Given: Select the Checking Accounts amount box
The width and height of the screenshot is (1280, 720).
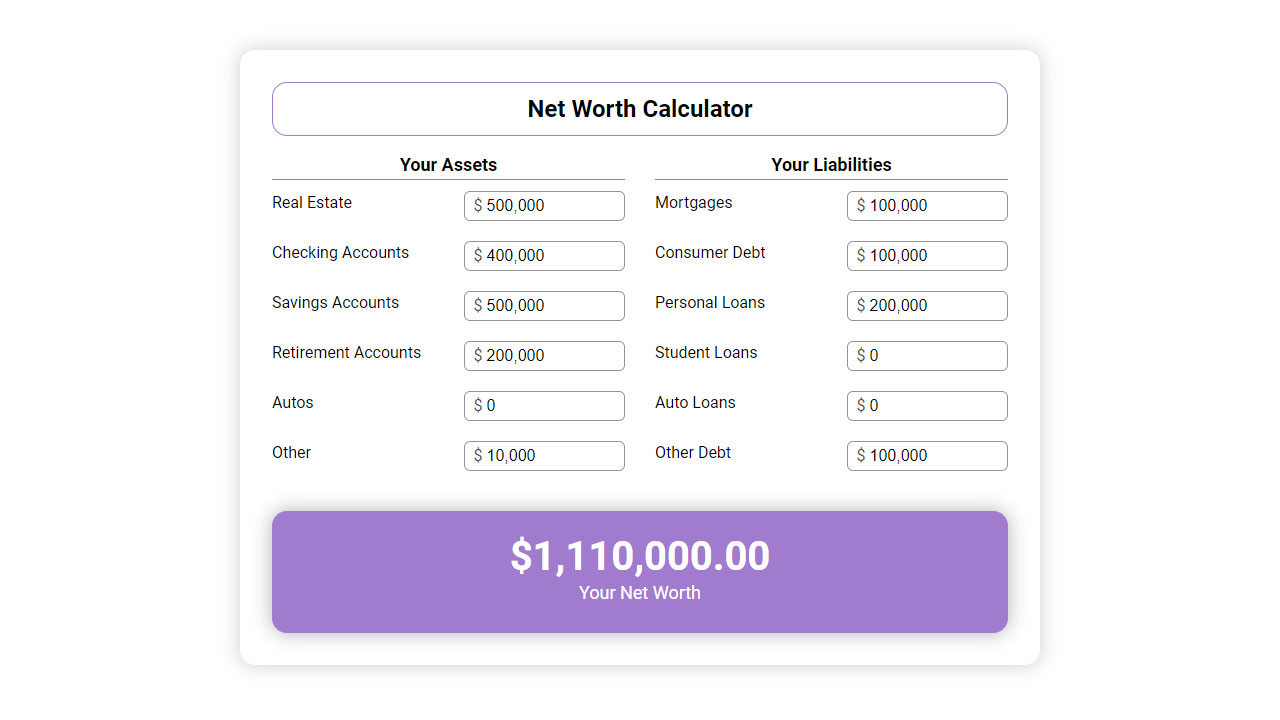Looking at the screenshot, I should coord(544,256).
